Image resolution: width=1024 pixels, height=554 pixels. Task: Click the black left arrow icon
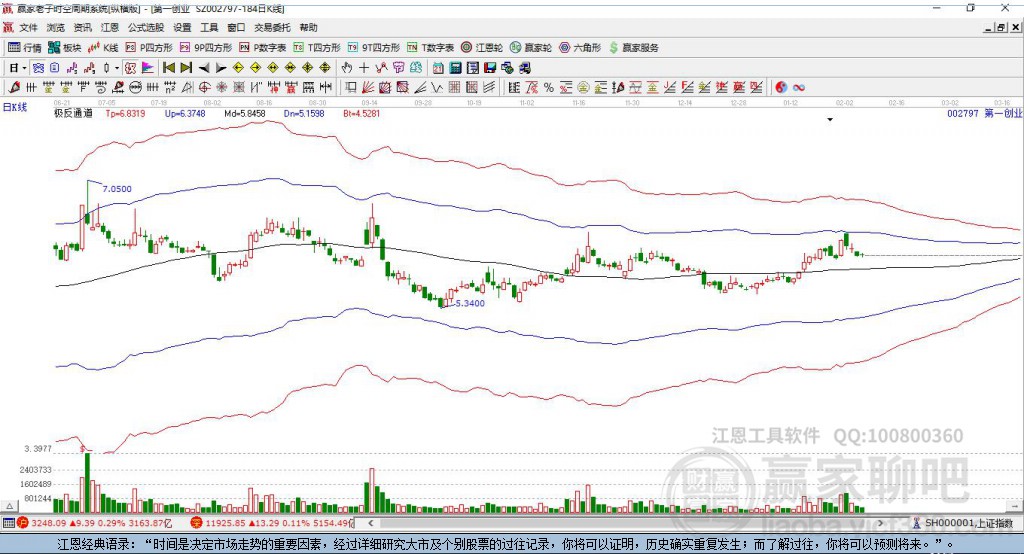coord(204,68)
